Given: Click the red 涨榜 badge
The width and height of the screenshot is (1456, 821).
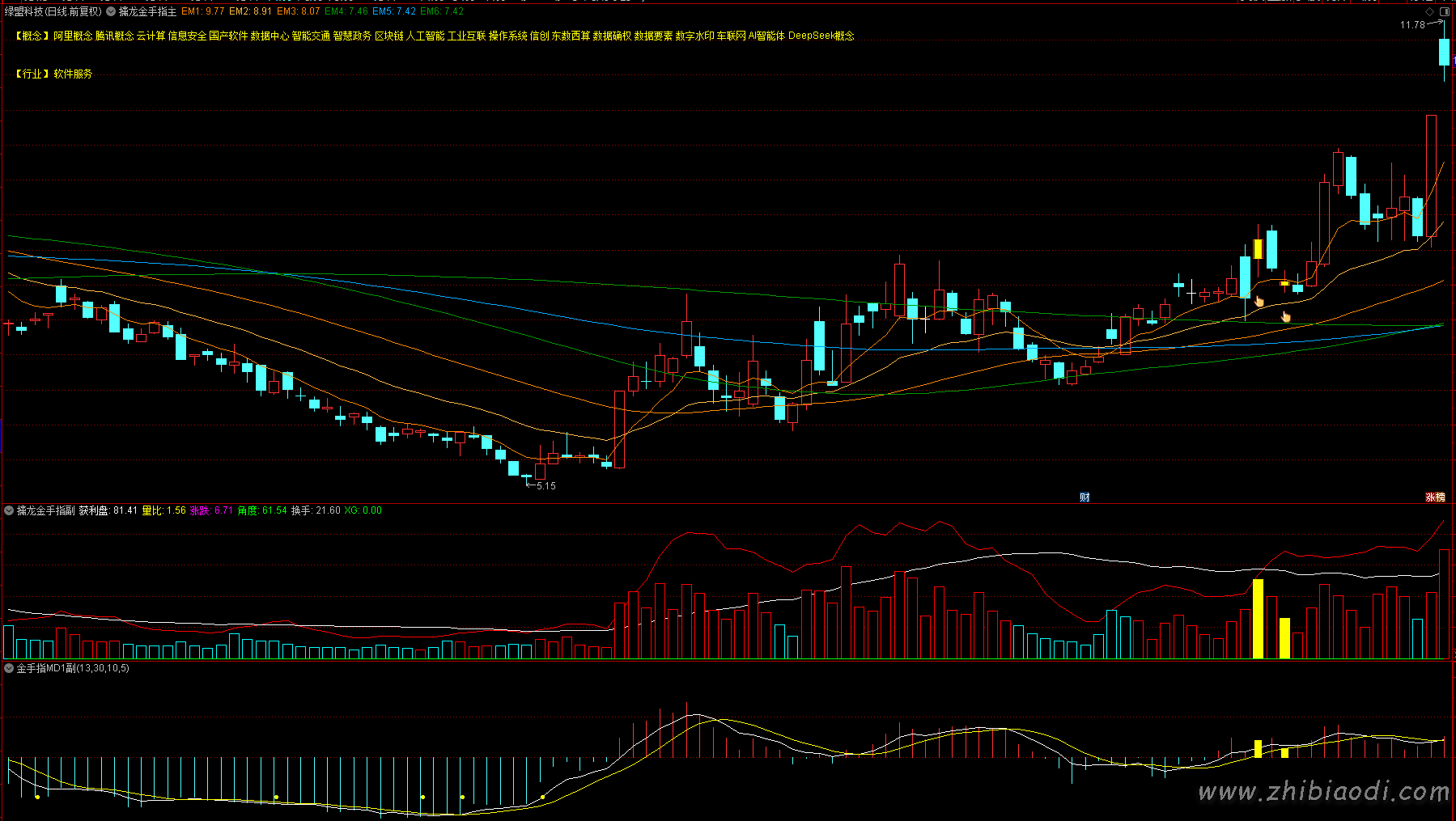Looking at the screenshot, I should (x=1435, y=497).
